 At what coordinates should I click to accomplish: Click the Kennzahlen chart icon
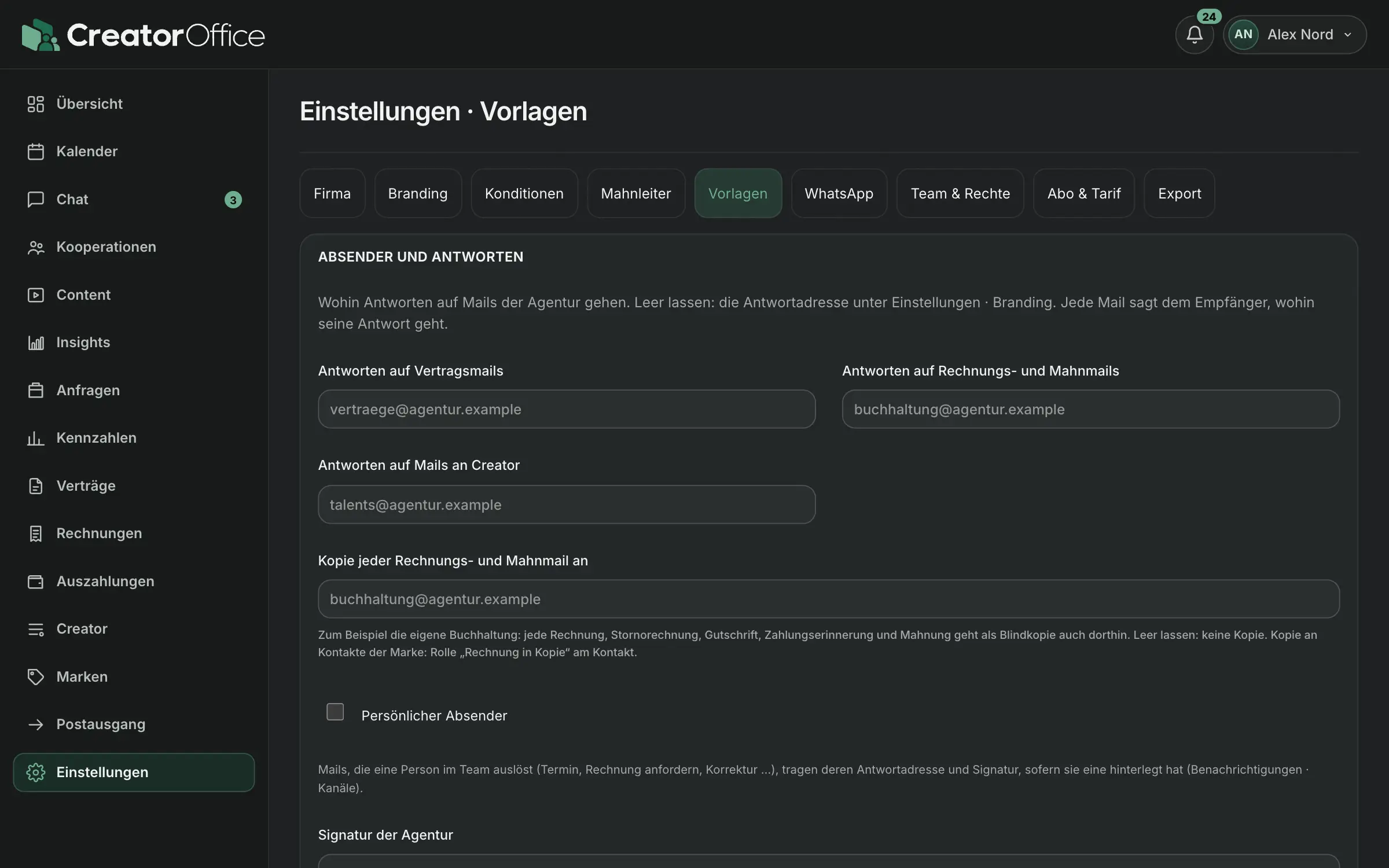[x=36, y=438]
